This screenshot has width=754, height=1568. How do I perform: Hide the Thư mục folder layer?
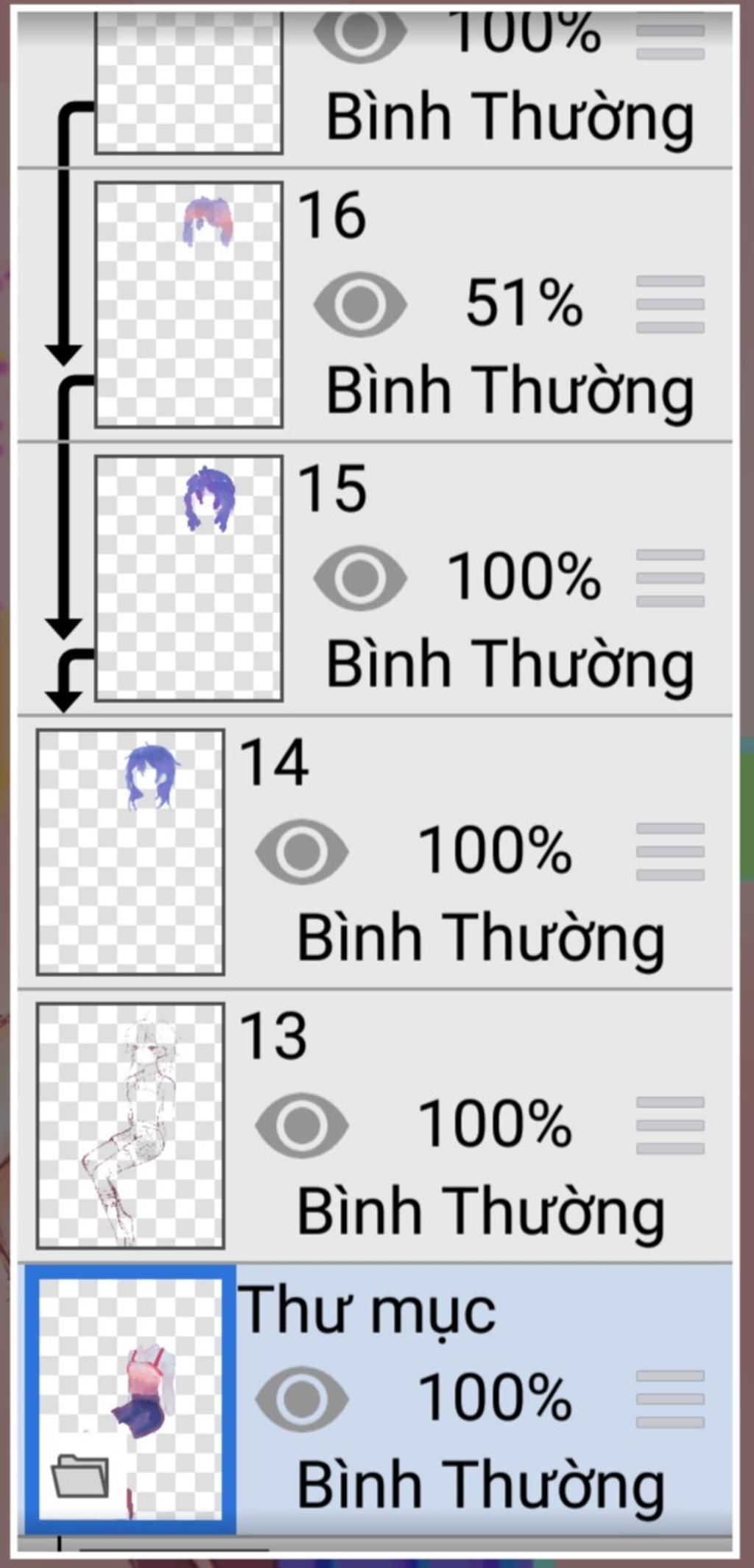click(302, 1398)
